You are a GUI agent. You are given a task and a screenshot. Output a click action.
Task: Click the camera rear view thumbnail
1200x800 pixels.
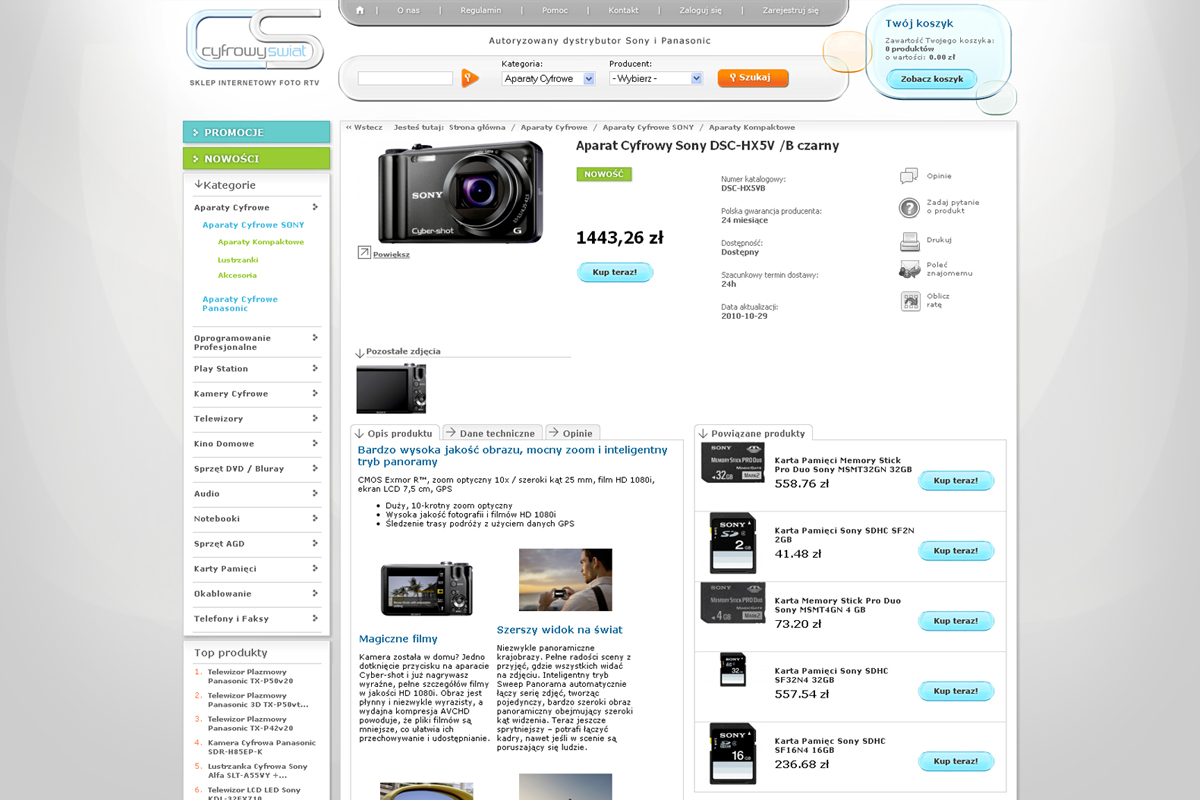point(391,388)
